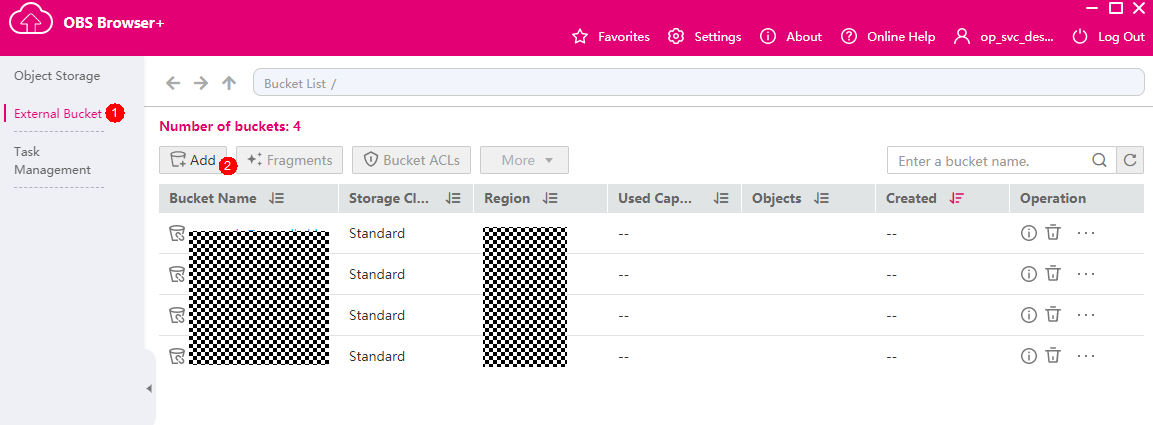Viewport: 1153px width, 425px height.
Task: Delete the fourth bucket using trash icon
Action: (x=1053, y=356)
